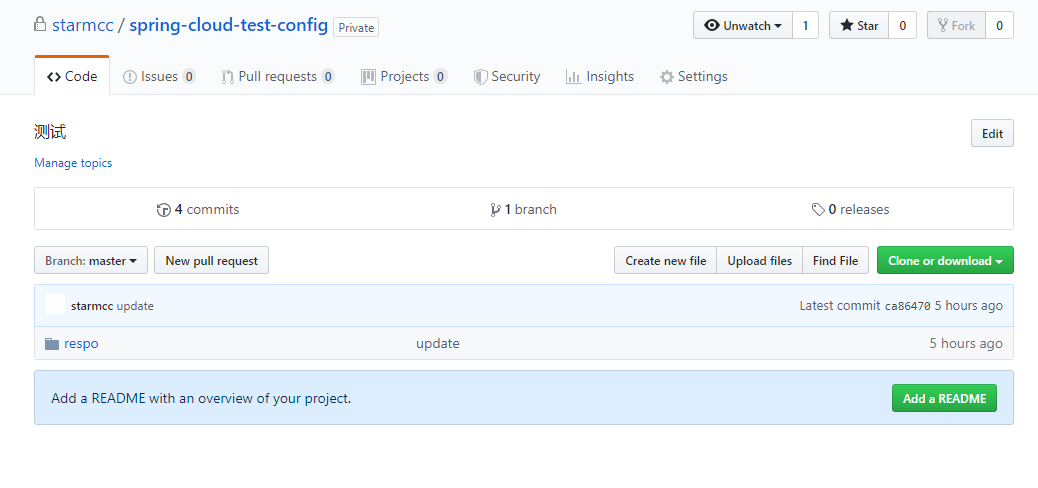1038x488 pixels.
Task: Toggle the Star button for this repository
Action: 859,26
